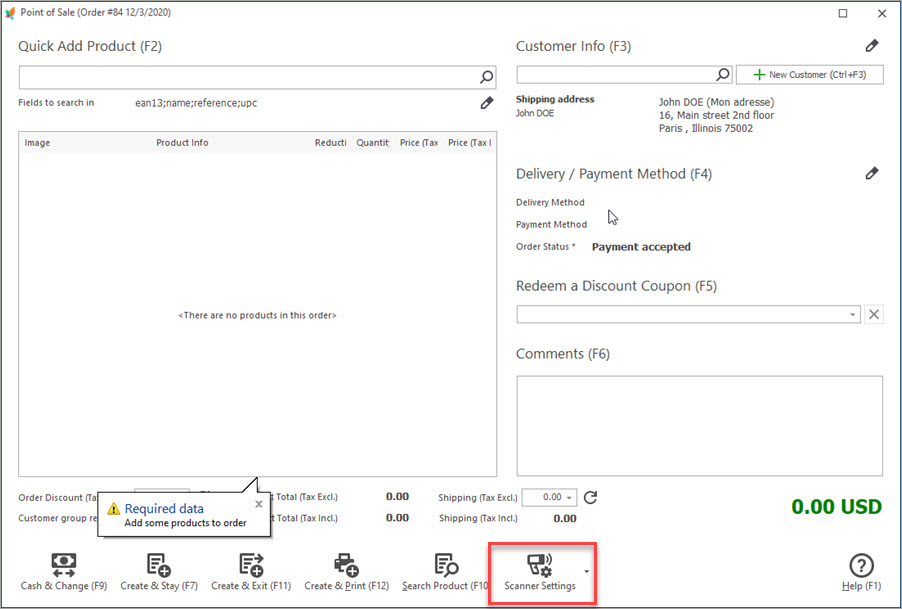The width and height of the screenshot is (902, 609).
Task: Dismiss the Required data tooltip
Action: pyautogui.click(x=258, y=504)
